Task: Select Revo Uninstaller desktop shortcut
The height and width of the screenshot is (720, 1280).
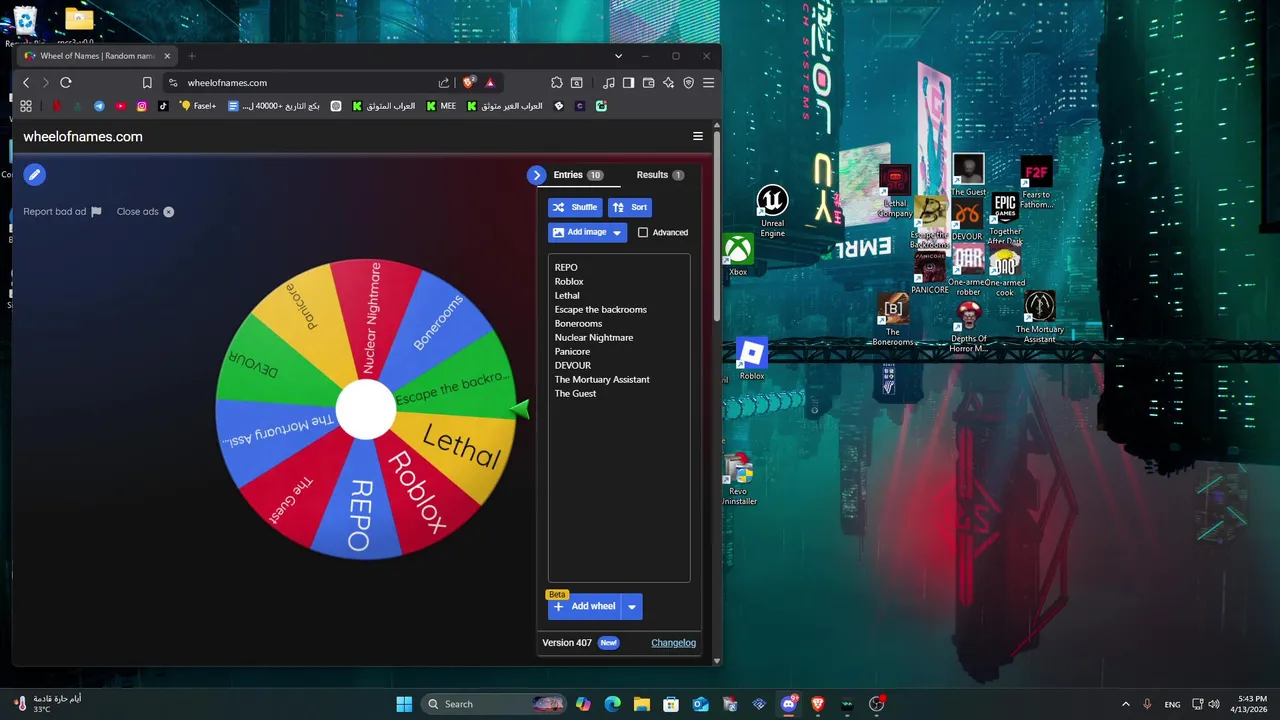Action: coord(738,480)
